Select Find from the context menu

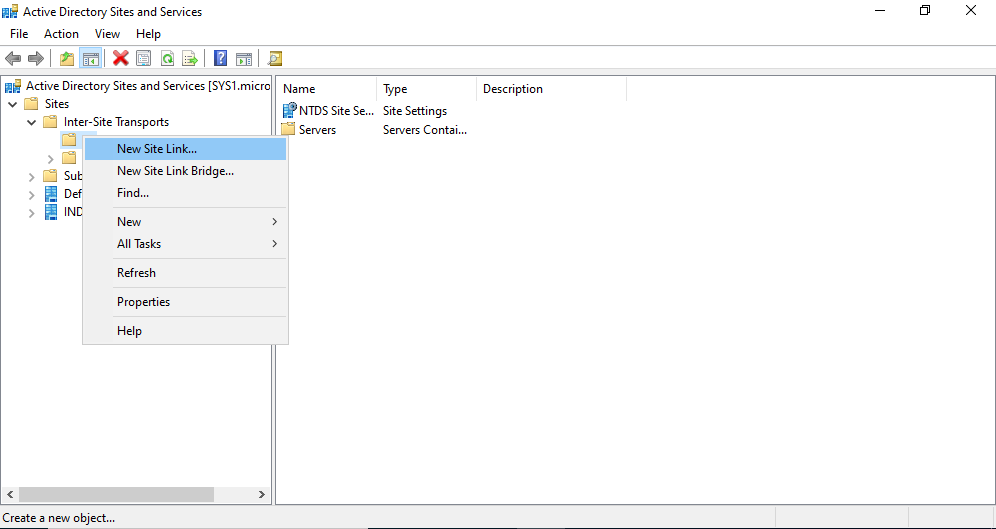click(185, 192)
